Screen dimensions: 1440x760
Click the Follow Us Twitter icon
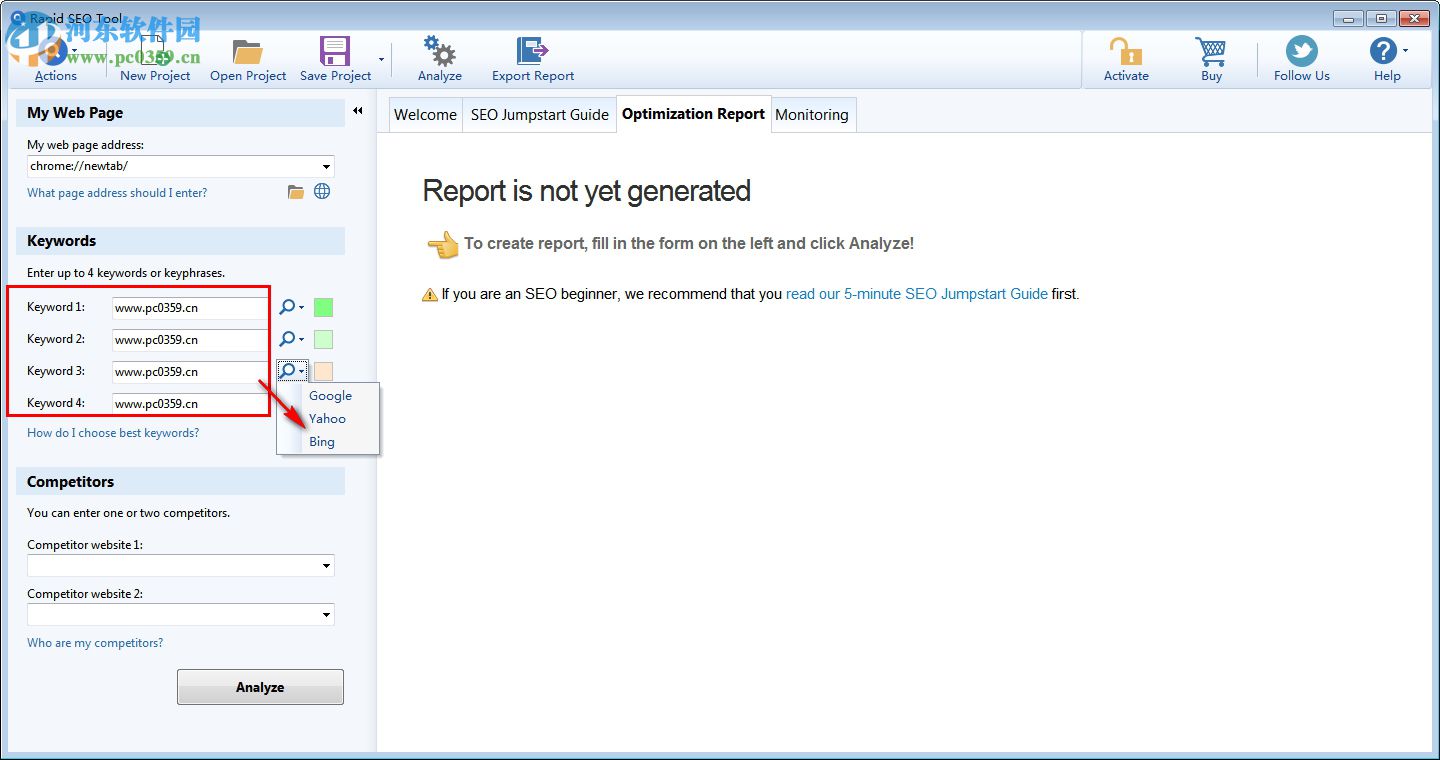click(1301, 52)
